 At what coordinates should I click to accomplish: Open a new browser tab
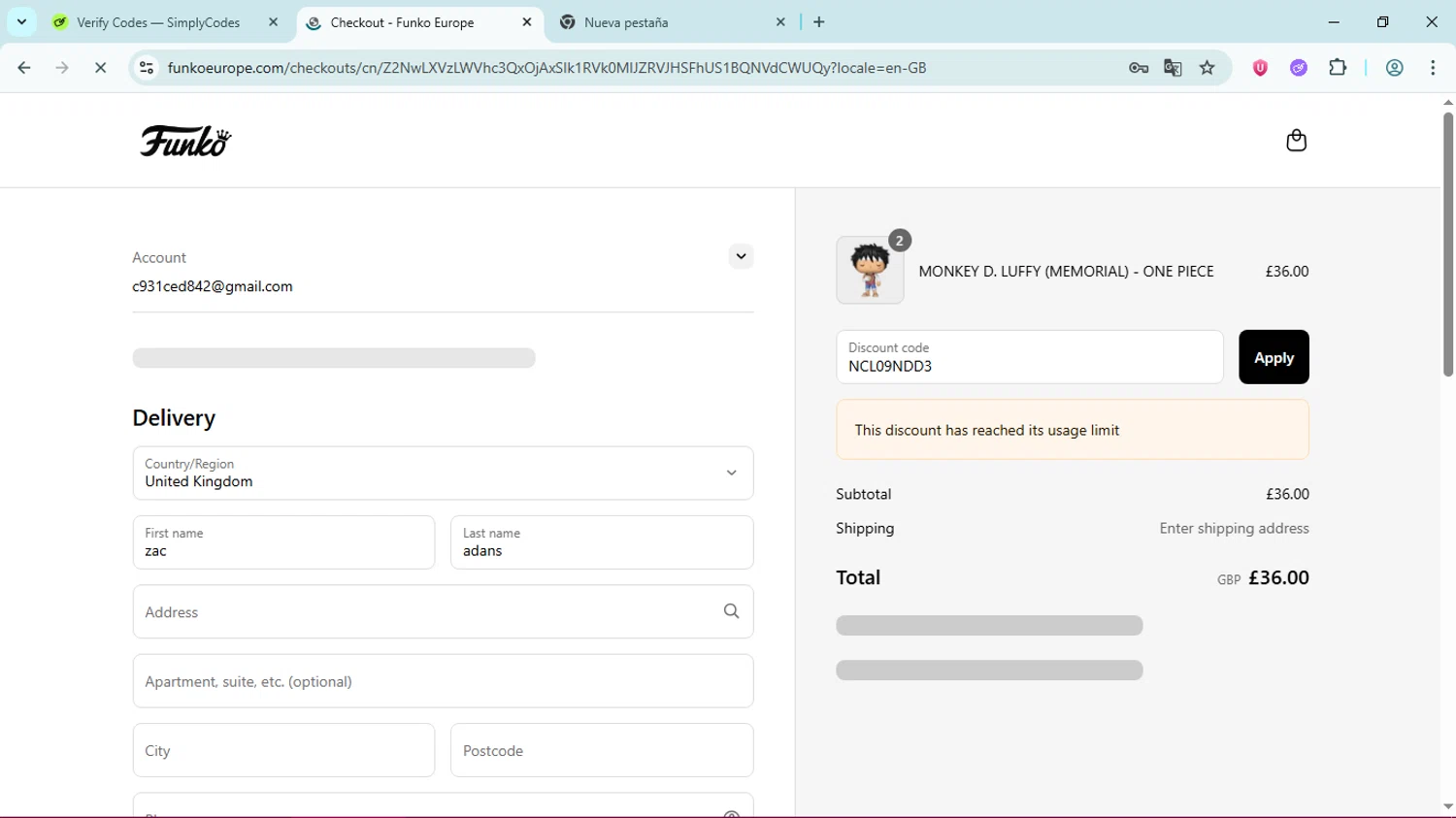coord(819,22)
